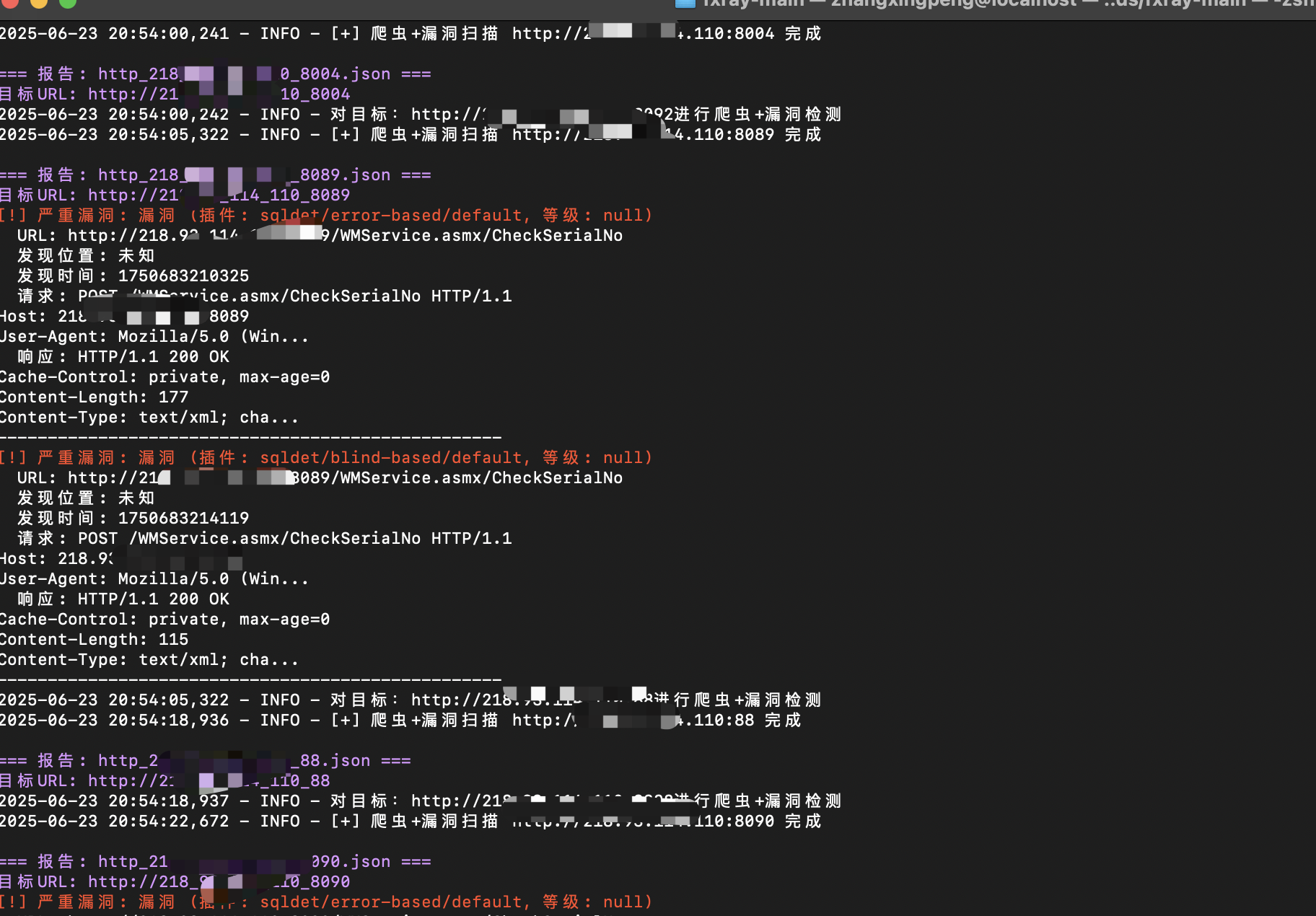Image resolution: width=1316 pixels, height=916 pixels.
Task: Click the green zoom window button
Action: pos(68,2)
